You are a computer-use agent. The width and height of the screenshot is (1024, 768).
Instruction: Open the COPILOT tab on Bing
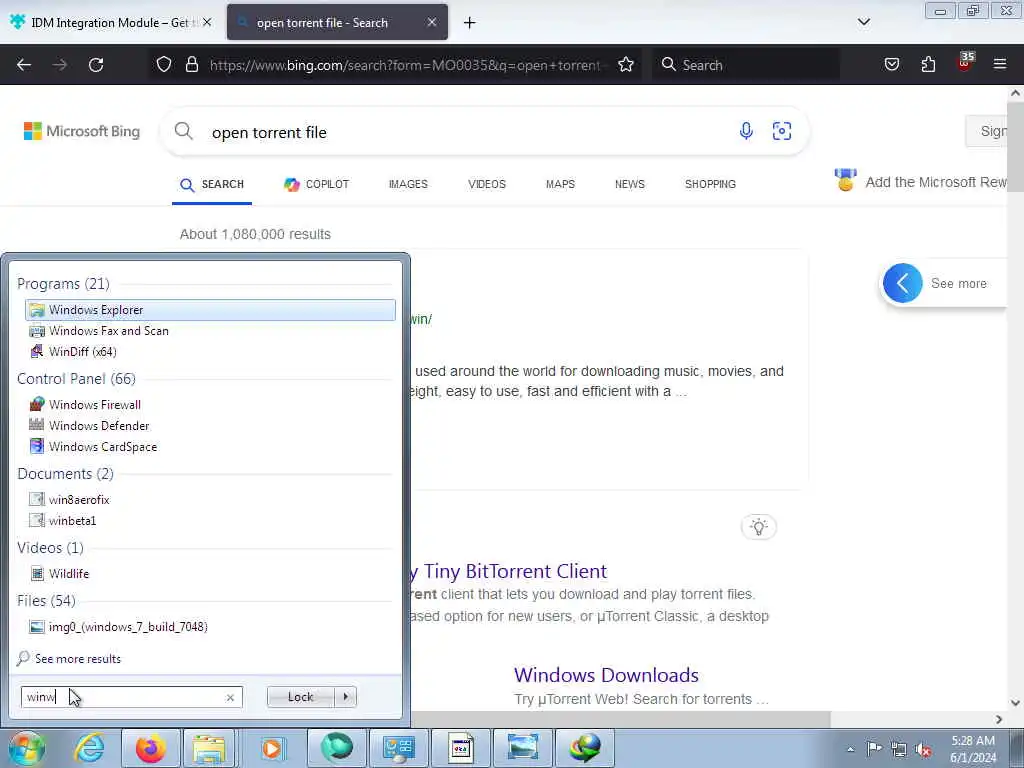[x=317, y=184]
